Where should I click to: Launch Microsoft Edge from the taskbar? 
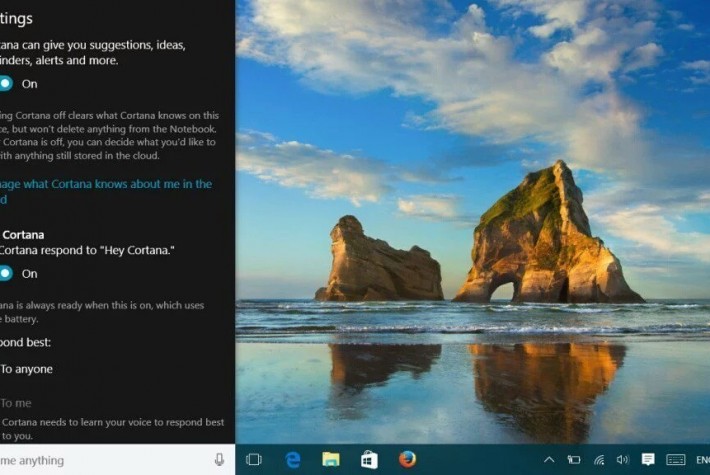pyautogui.click(x=293, y=460)
